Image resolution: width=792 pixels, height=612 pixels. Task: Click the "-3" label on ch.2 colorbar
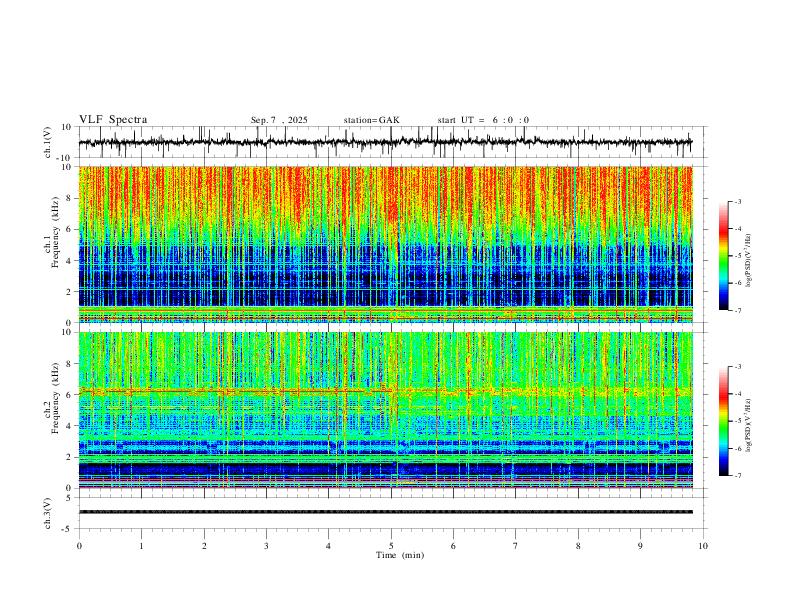click(x=737, y=367)
